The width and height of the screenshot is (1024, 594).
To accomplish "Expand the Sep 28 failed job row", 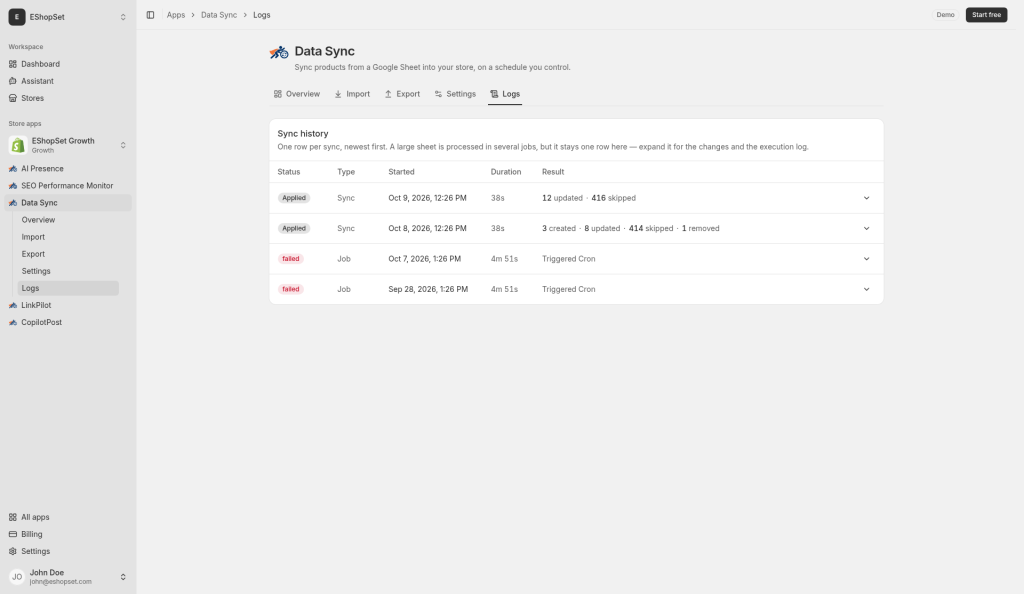I will click(867, 289).
